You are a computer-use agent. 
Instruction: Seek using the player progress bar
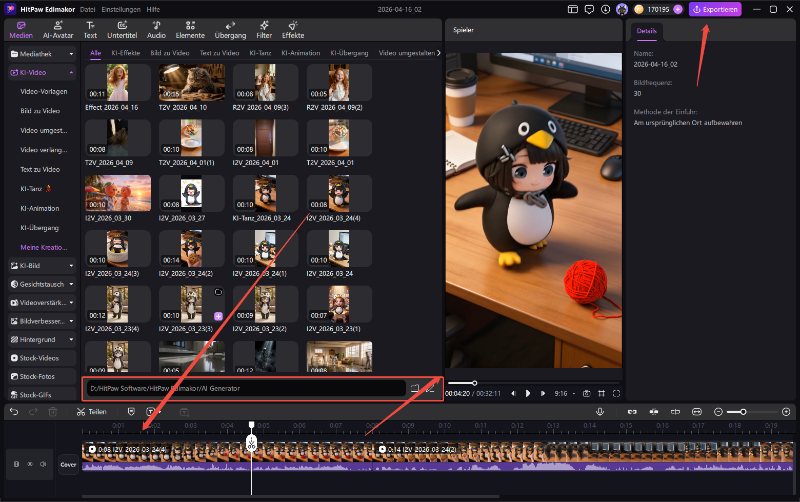[x=533, y=383]
